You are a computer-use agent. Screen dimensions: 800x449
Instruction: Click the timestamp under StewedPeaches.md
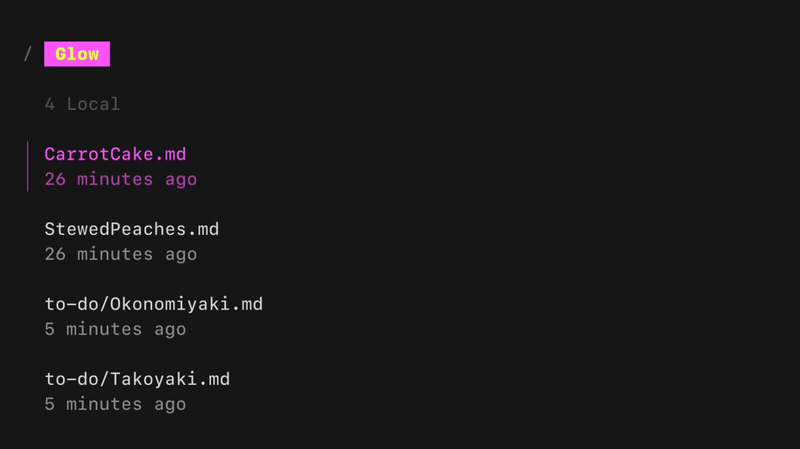tap(120, 255)
